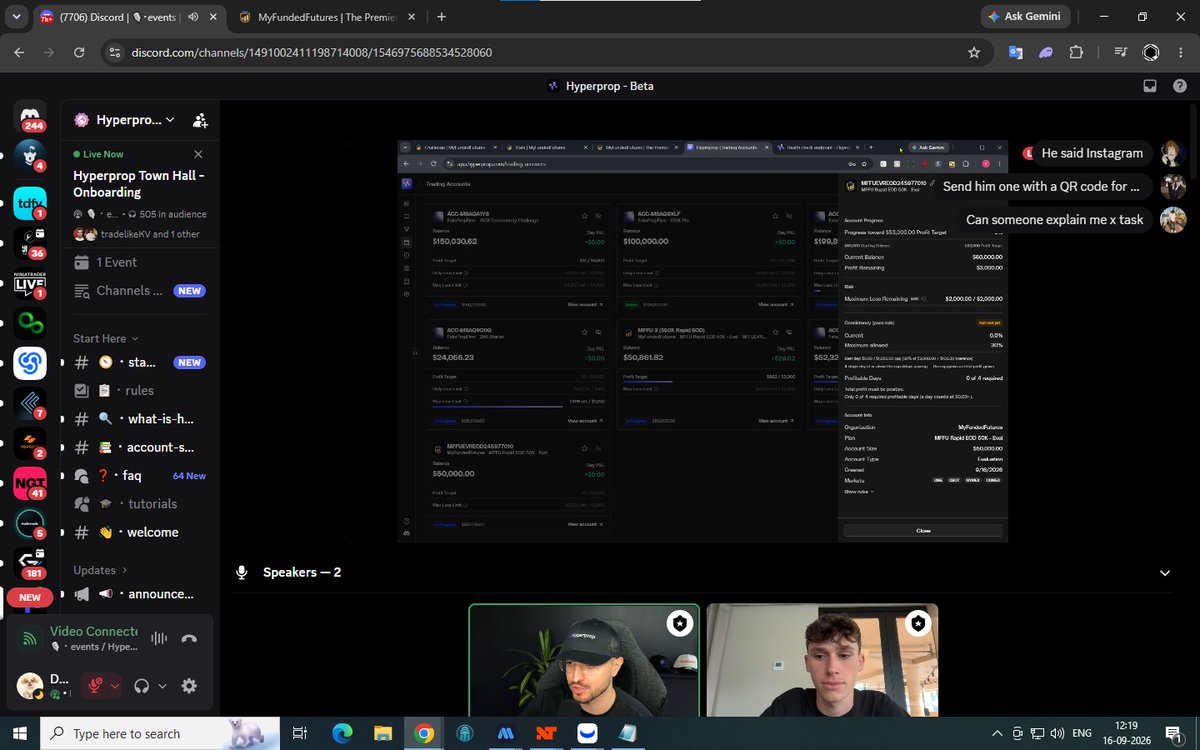Open Chrome media controls icon
The image size is (1200, 750).
point(1121,52)
